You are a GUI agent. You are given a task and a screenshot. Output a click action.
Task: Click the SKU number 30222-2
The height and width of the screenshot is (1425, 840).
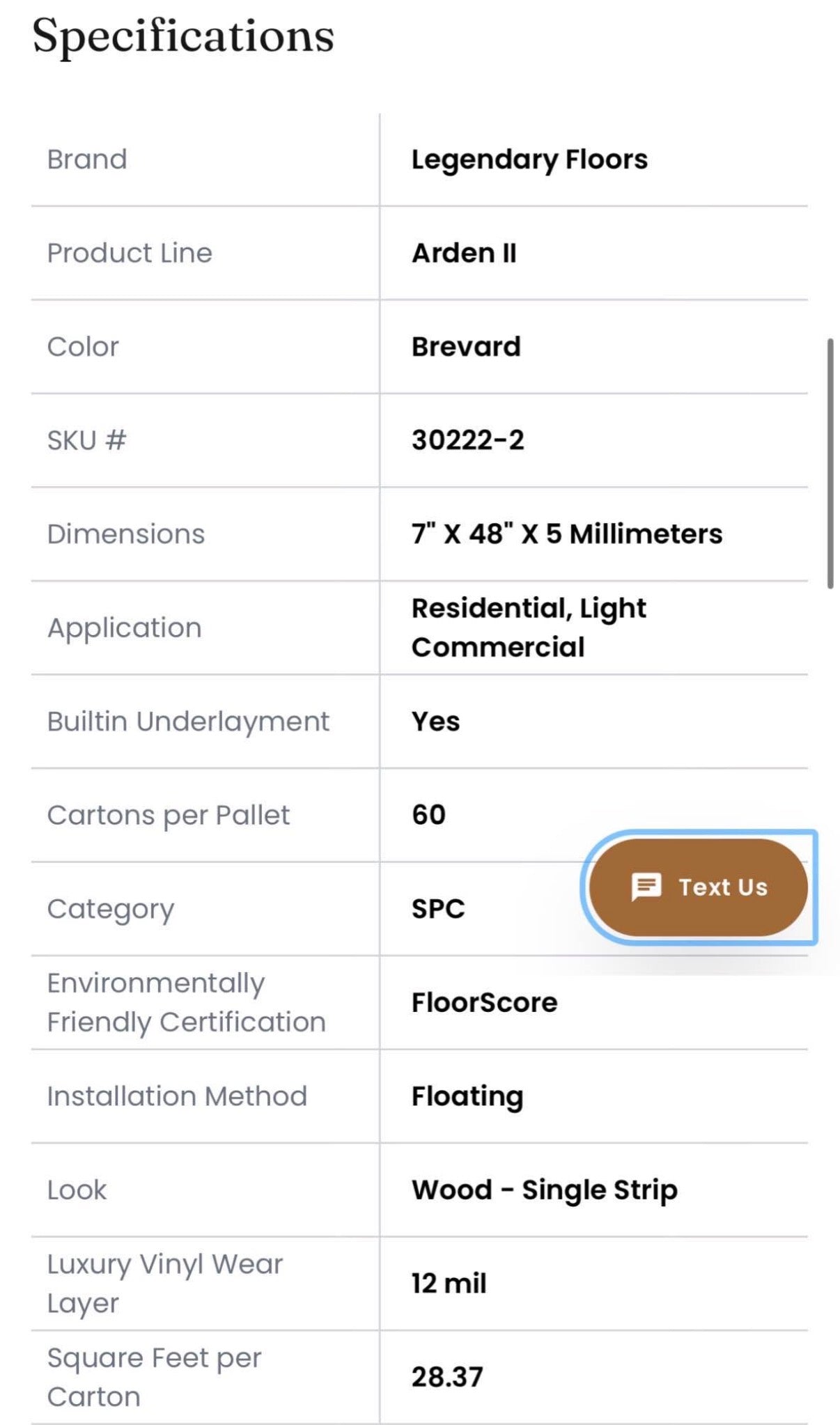467,440
